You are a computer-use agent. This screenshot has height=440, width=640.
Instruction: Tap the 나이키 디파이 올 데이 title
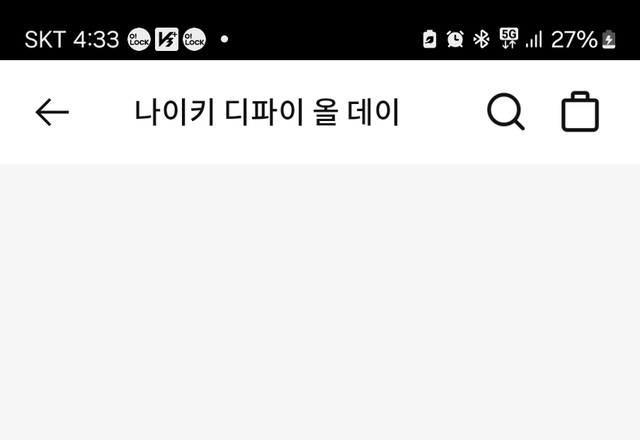pos(267,112)
